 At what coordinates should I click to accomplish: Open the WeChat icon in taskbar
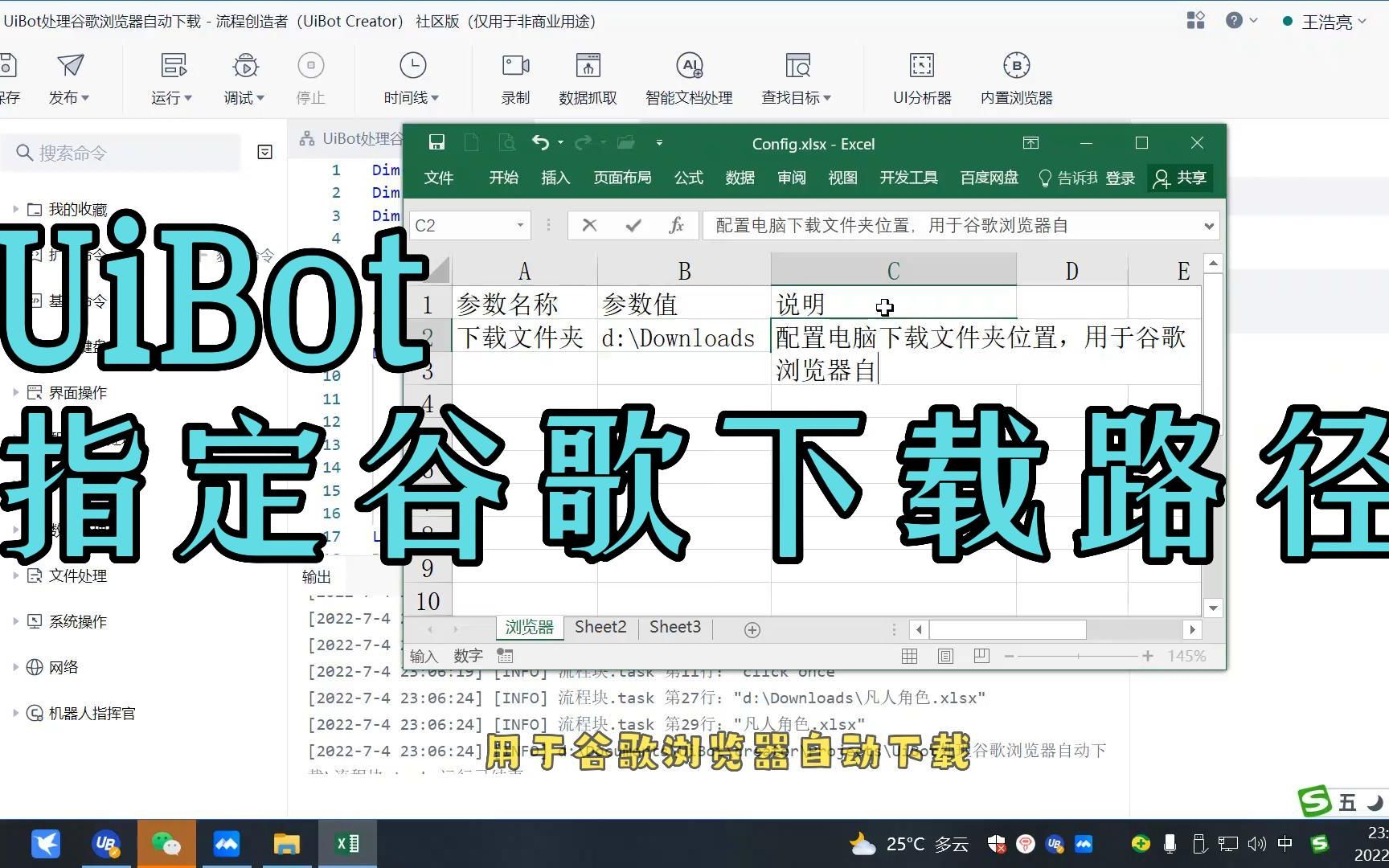166,844
